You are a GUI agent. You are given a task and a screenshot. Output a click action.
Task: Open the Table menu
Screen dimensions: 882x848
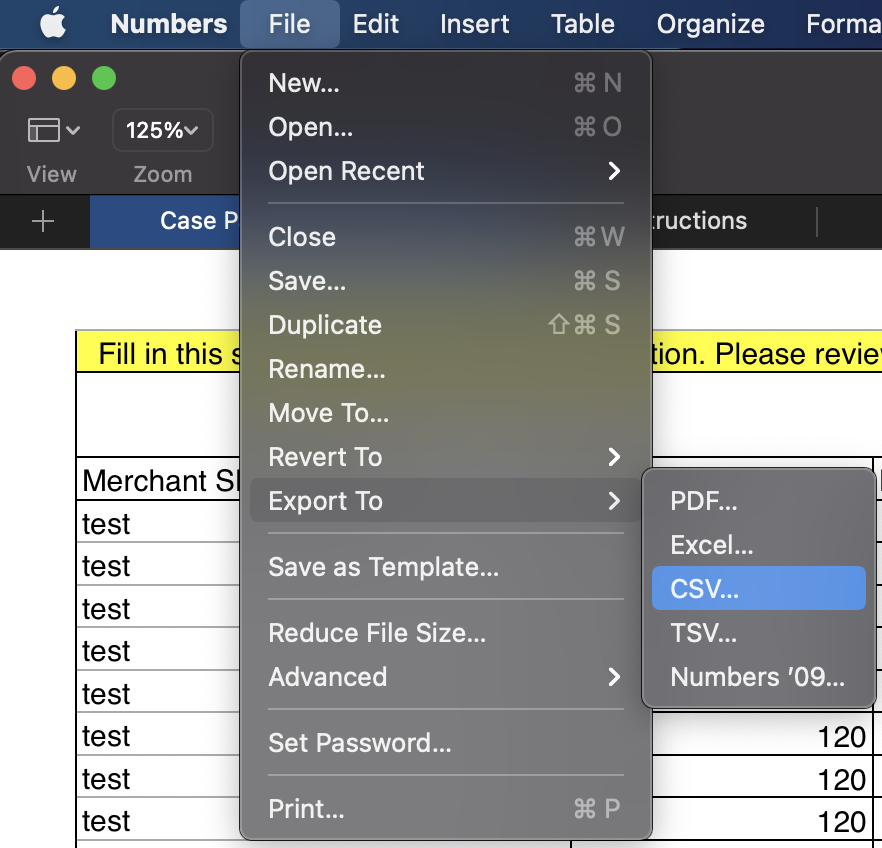coord(583,24)
